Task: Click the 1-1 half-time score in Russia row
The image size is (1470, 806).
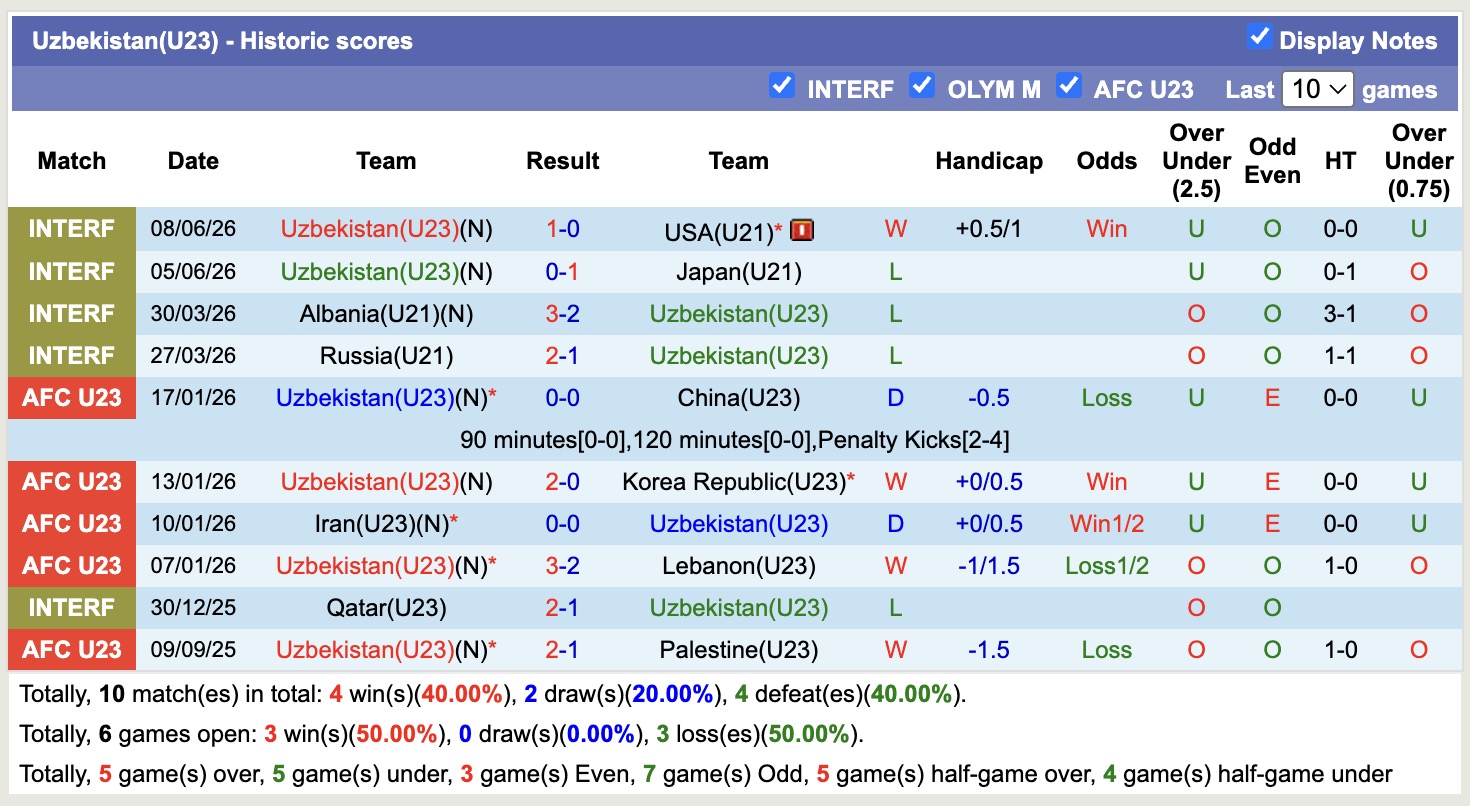Action: click(x=1340, y=355)
